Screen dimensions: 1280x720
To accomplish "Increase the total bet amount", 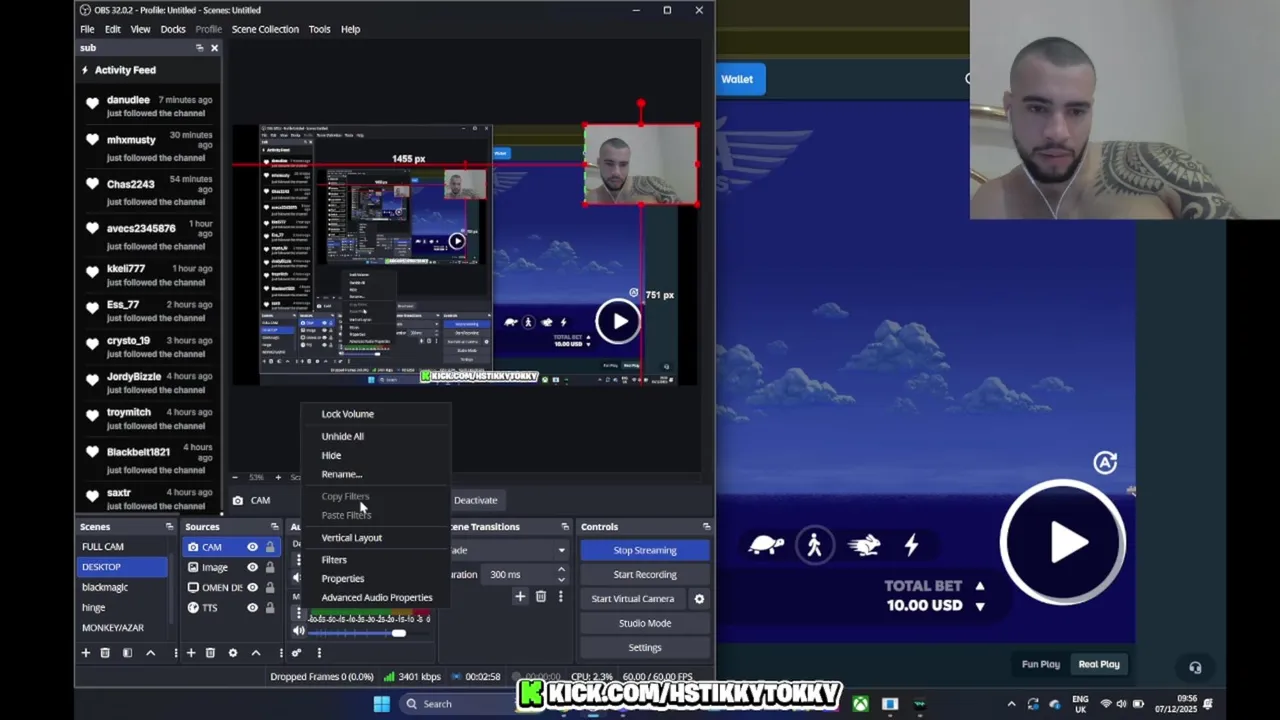I will (x=979, y=586).
